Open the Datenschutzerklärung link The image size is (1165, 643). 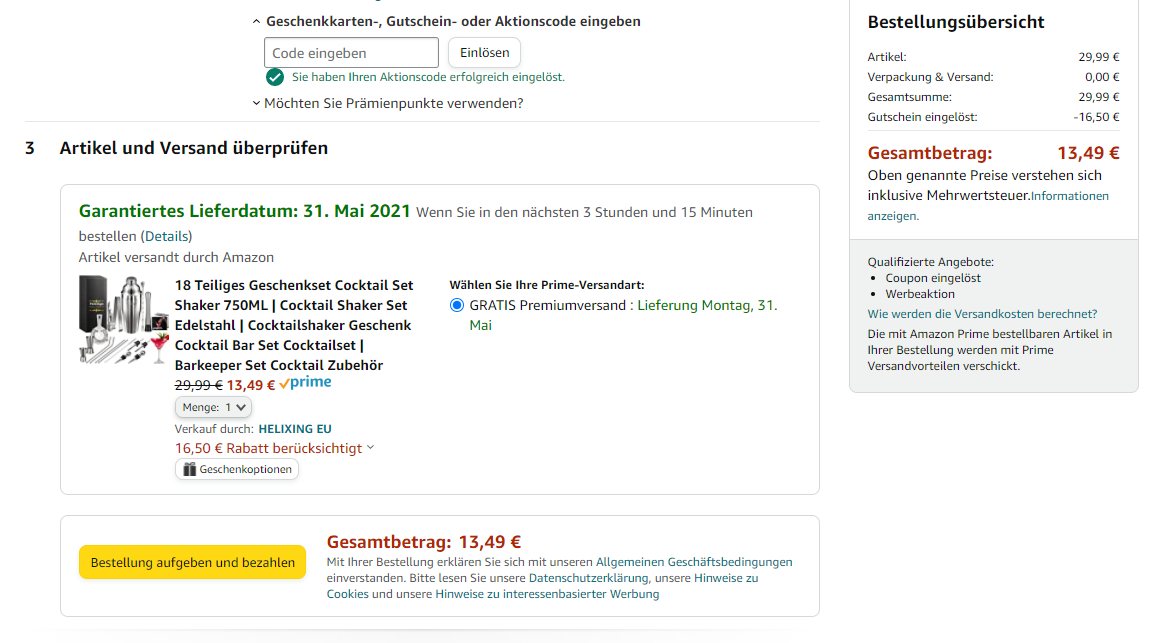tap(588, 578)
